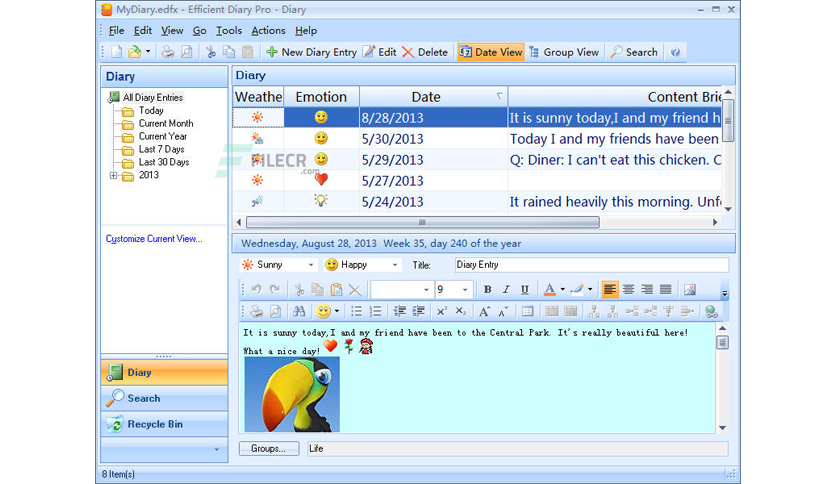836x484 pixels.
Task: Switch to Date View
Action: tap(491, 52)
